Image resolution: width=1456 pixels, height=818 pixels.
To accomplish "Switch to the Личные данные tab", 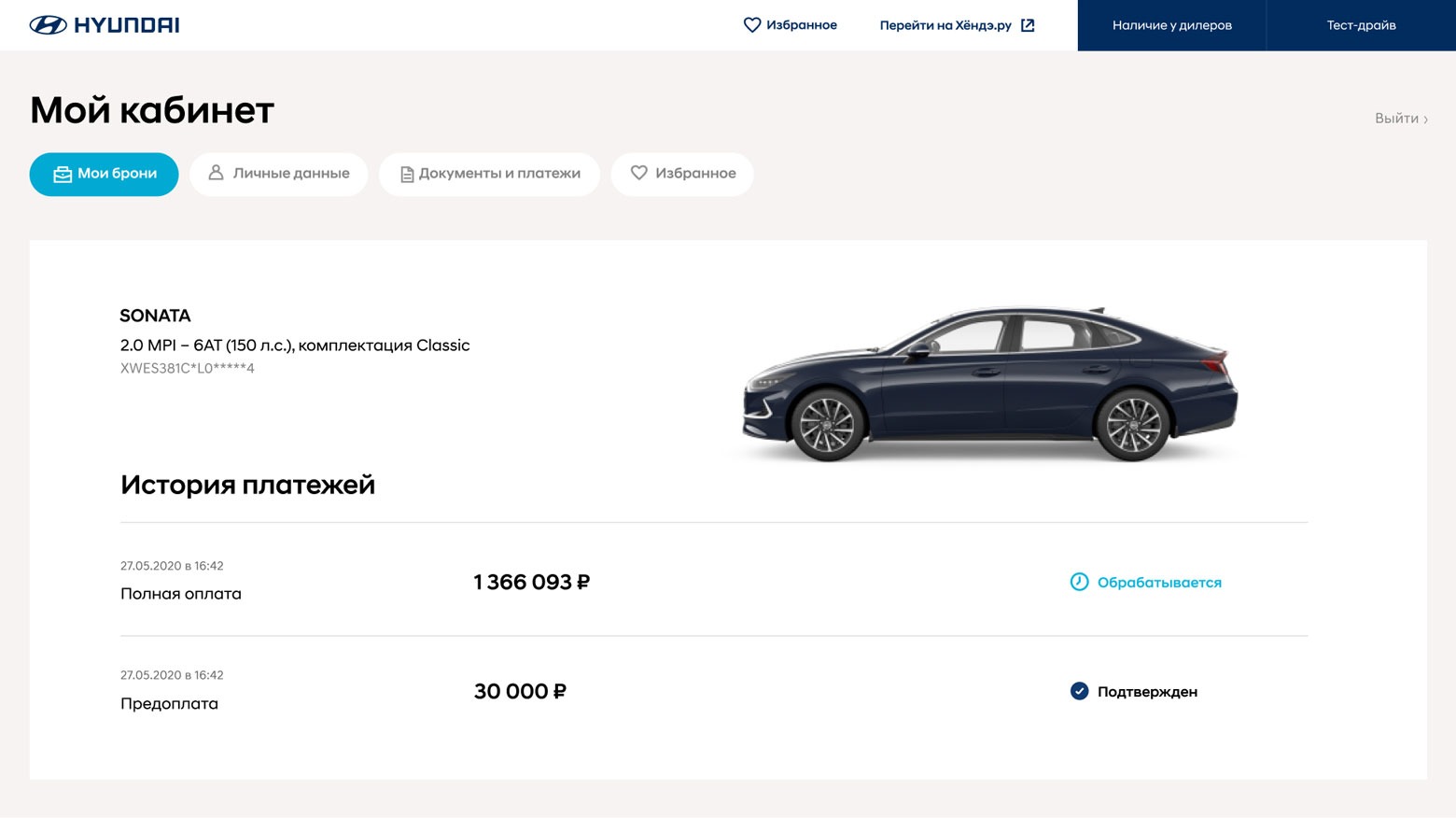I will (279, 174).
